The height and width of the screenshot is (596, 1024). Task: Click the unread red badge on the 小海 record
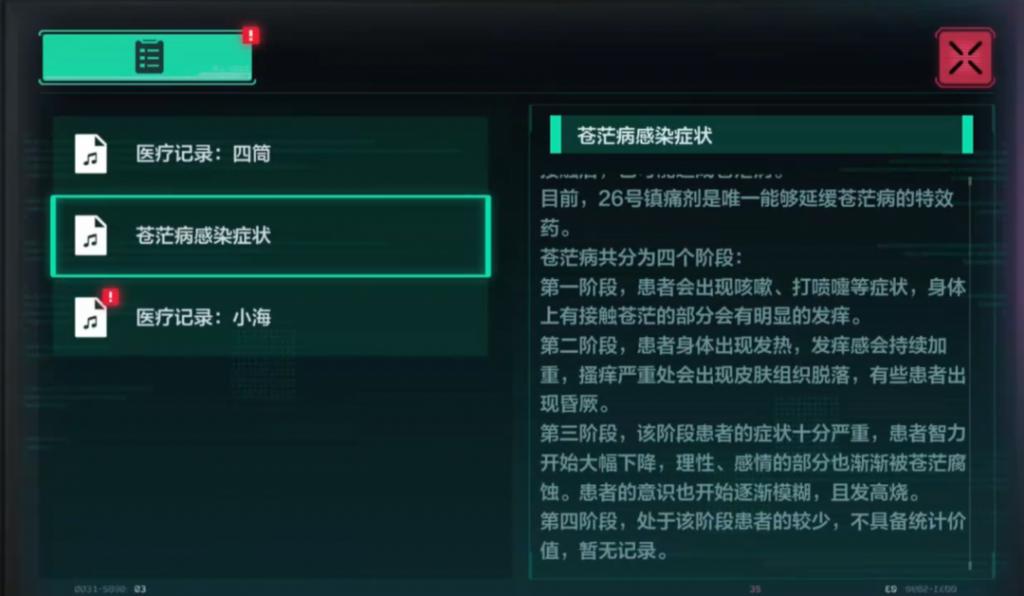(x=110, y=297)
